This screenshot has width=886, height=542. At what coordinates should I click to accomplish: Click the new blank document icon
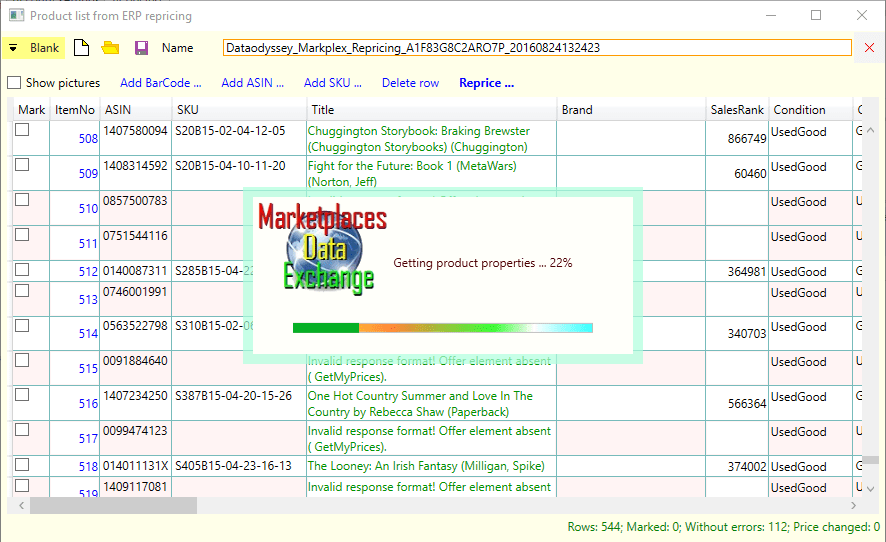pyautogui.click(x=83, y=48)
